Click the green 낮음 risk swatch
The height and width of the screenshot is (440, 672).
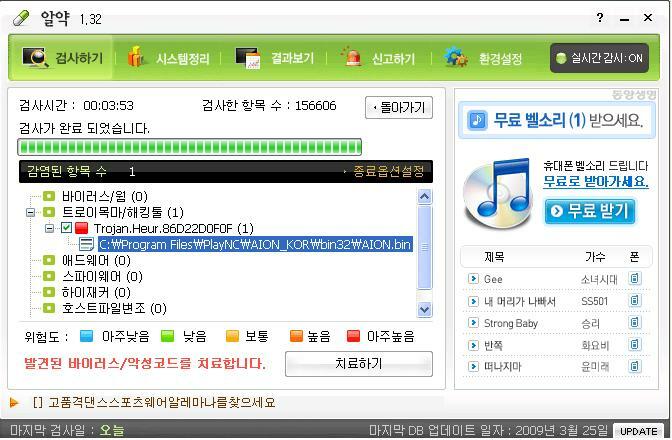167,336
